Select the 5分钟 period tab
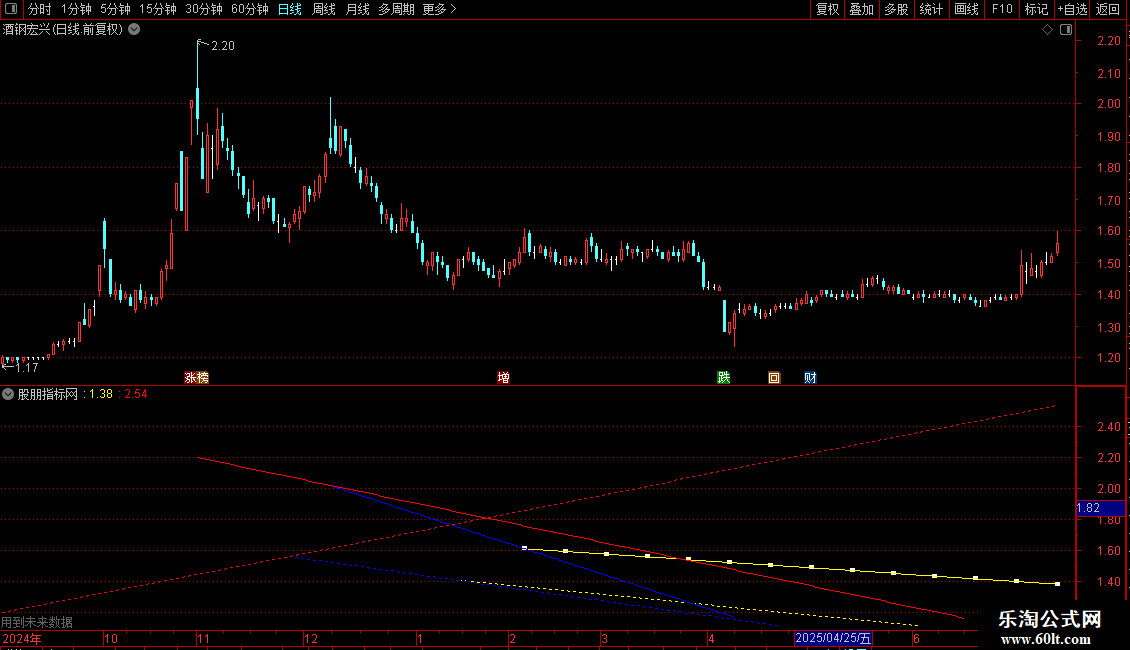Screen dimensions: 1130x650 coord(115,9)
